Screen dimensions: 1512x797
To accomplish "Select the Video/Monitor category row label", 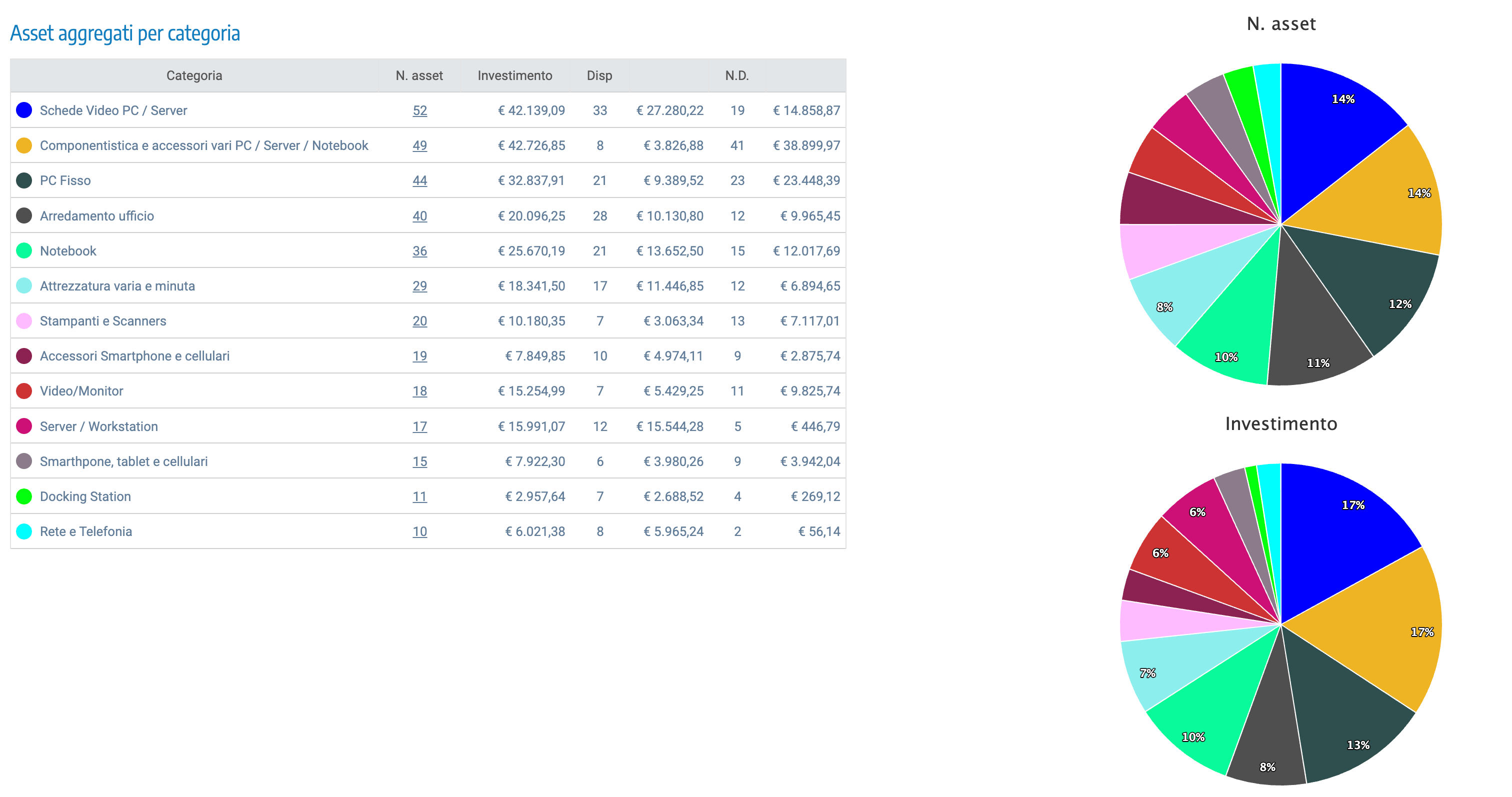I will point(81,391).
